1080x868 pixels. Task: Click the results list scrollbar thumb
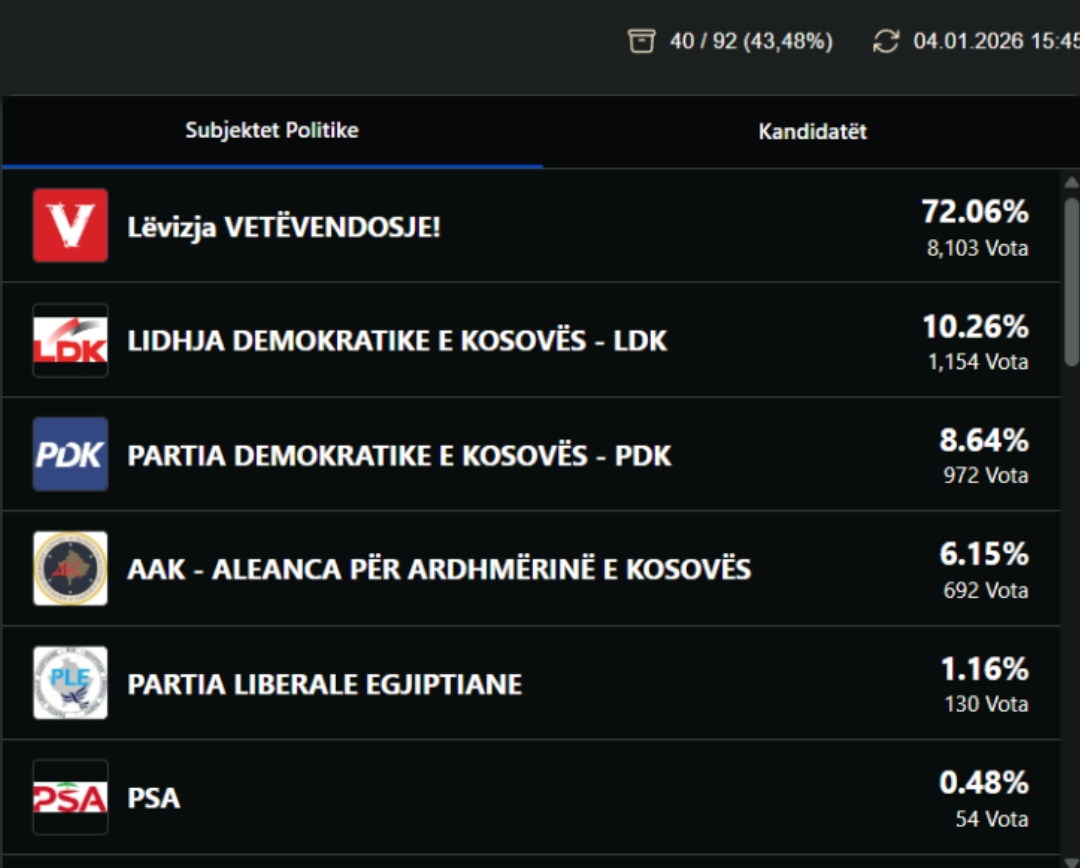pyautogui.click(x=1071, y=280)
